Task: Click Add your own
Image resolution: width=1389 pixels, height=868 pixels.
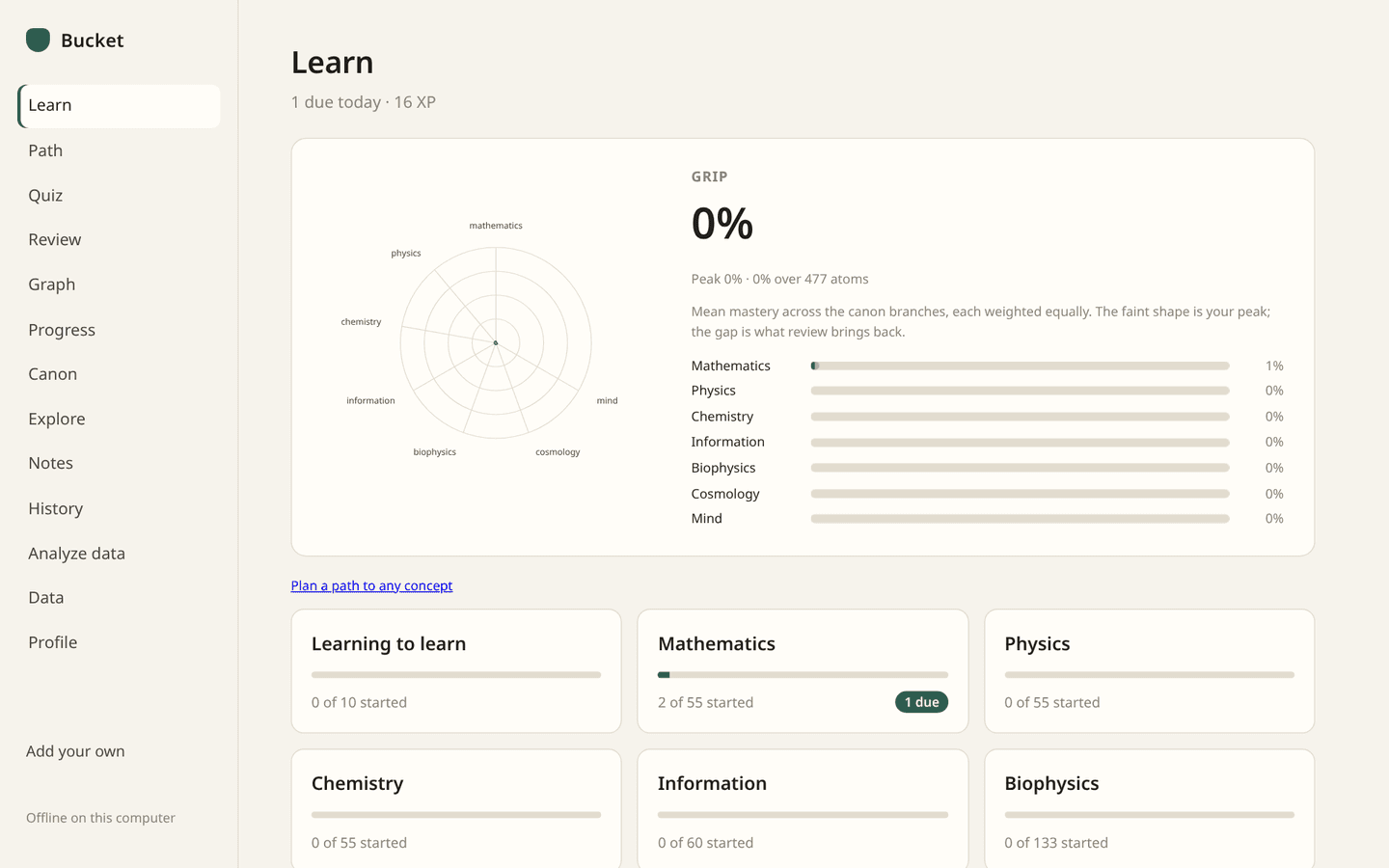Action: point(75,751)
